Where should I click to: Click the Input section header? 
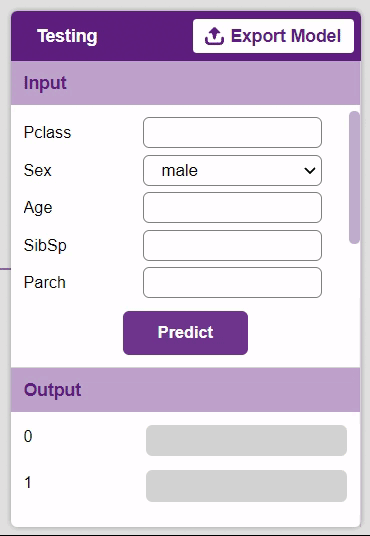(x=185, y=83)
